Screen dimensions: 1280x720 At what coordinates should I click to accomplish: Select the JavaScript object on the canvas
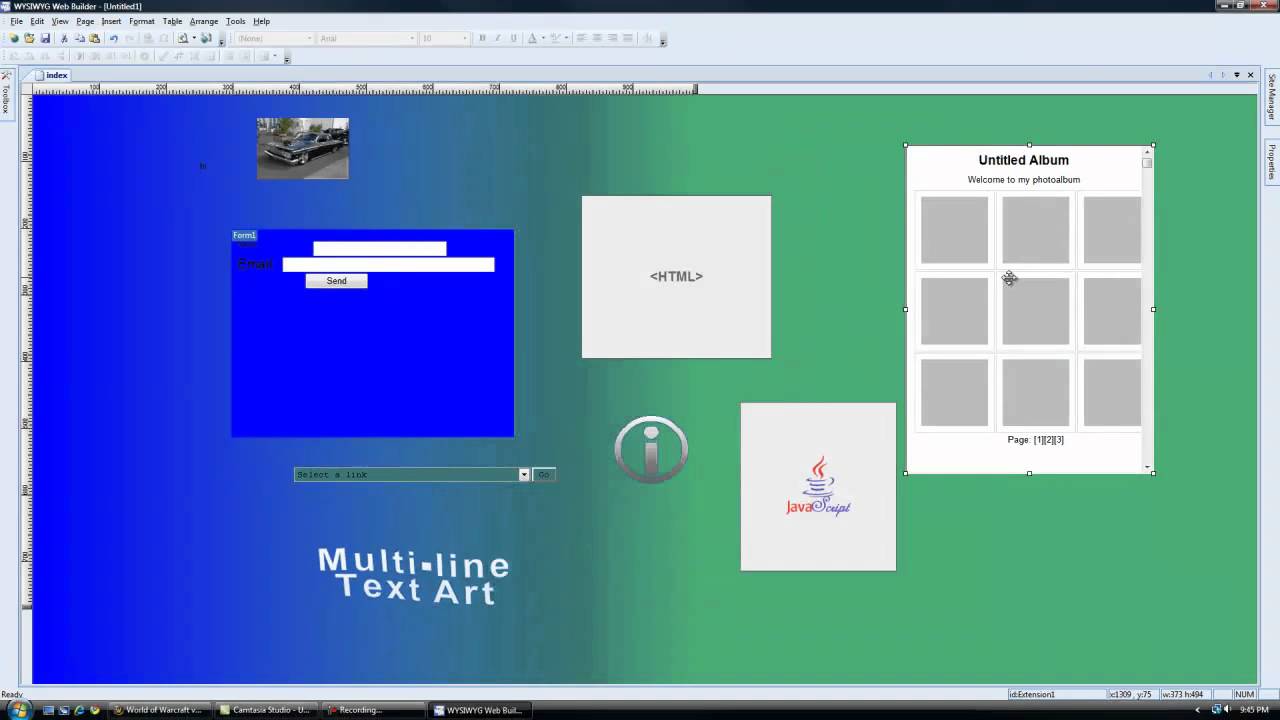[818, 487]
